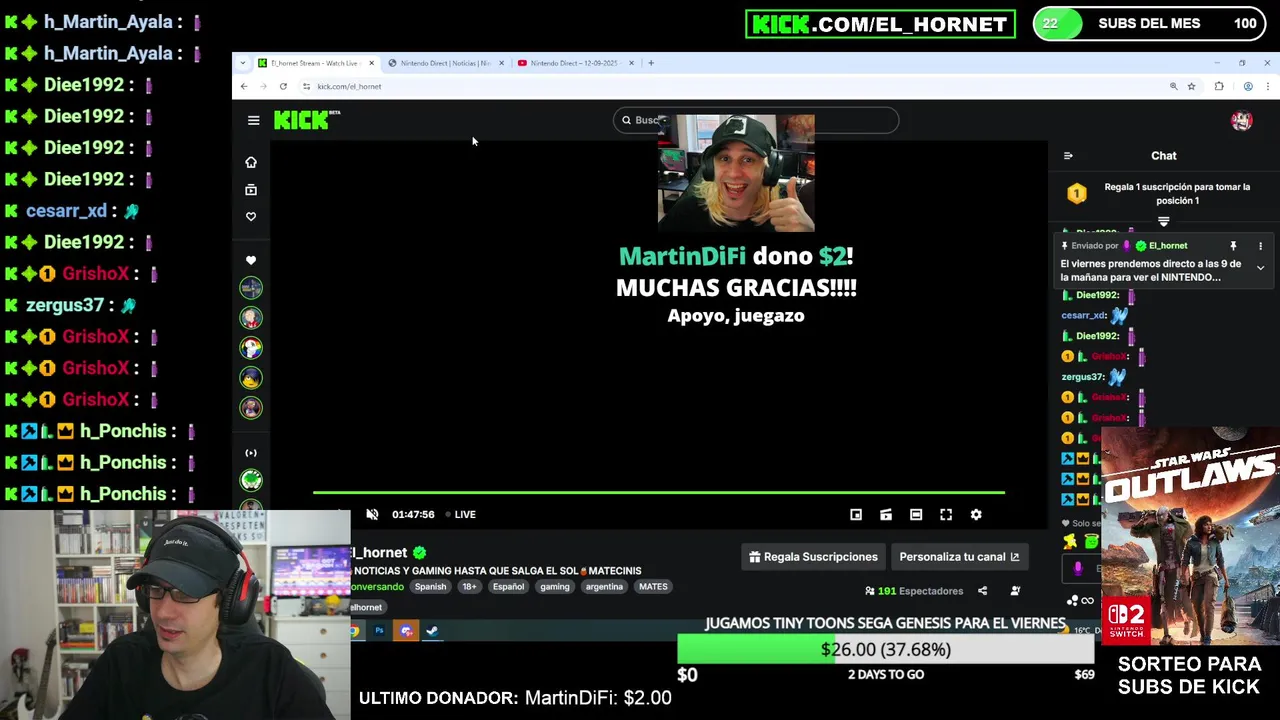Click the user icon next to share
This screenshot has height=720, width=1280.
[1015, 591]
